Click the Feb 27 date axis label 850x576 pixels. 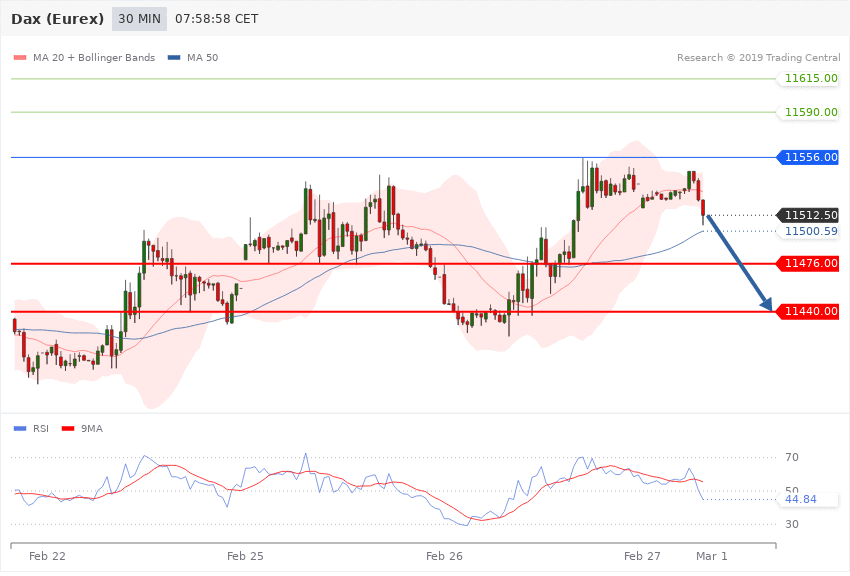point(642,556)
